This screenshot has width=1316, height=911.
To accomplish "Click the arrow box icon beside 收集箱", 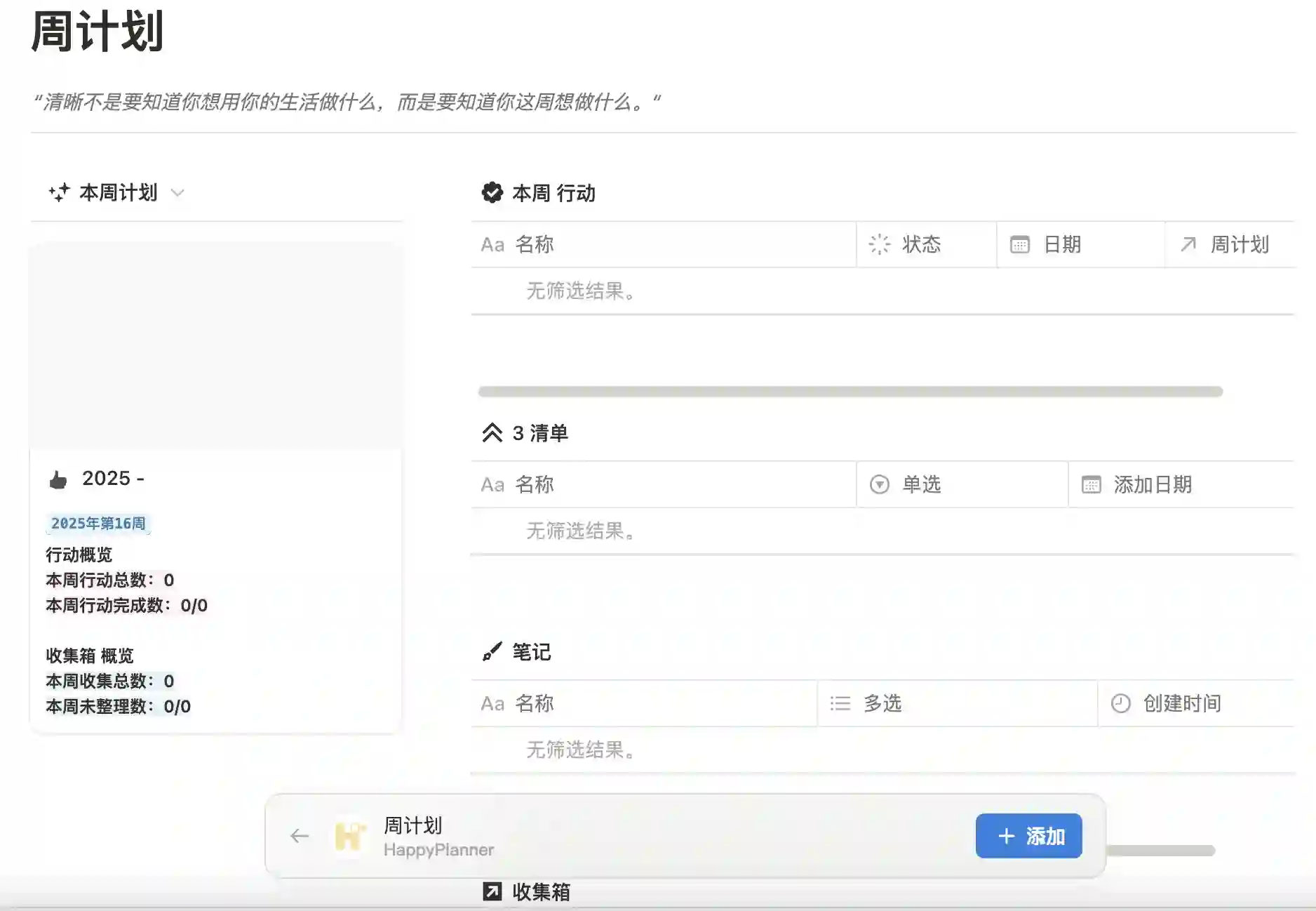I will pyautogui.click(x=492, y=891).
